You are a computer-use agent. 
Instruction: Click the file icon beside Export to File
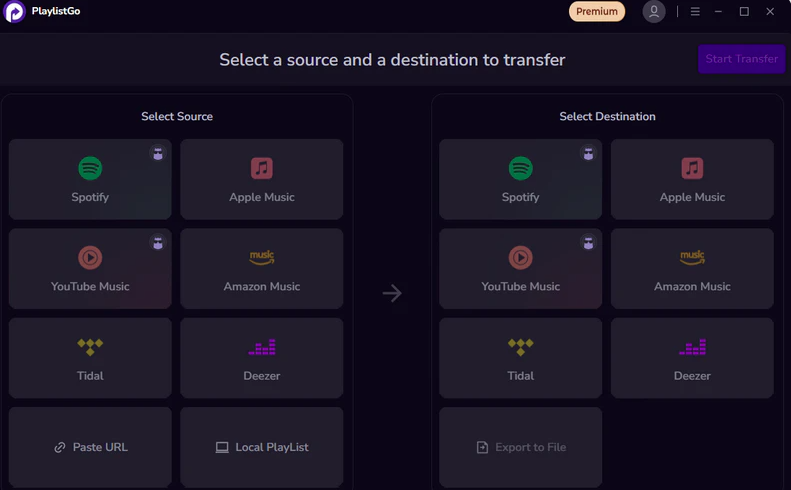click(482, 448)
